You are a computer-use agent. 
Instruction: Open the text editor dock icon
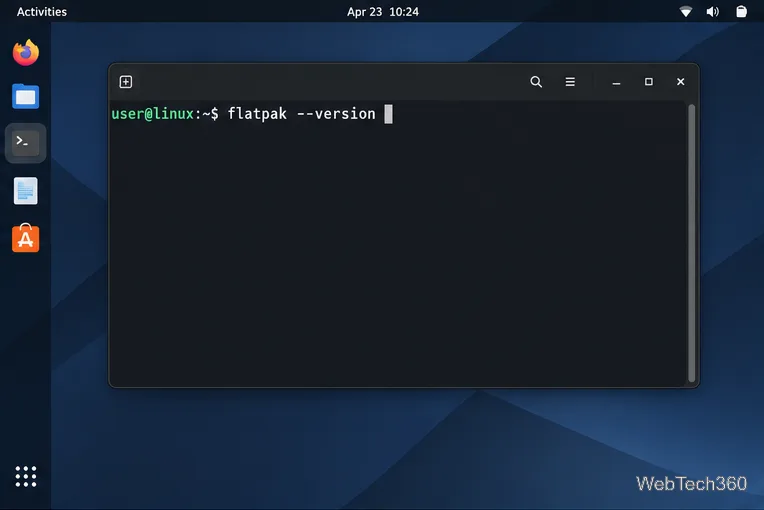[26, 190]
